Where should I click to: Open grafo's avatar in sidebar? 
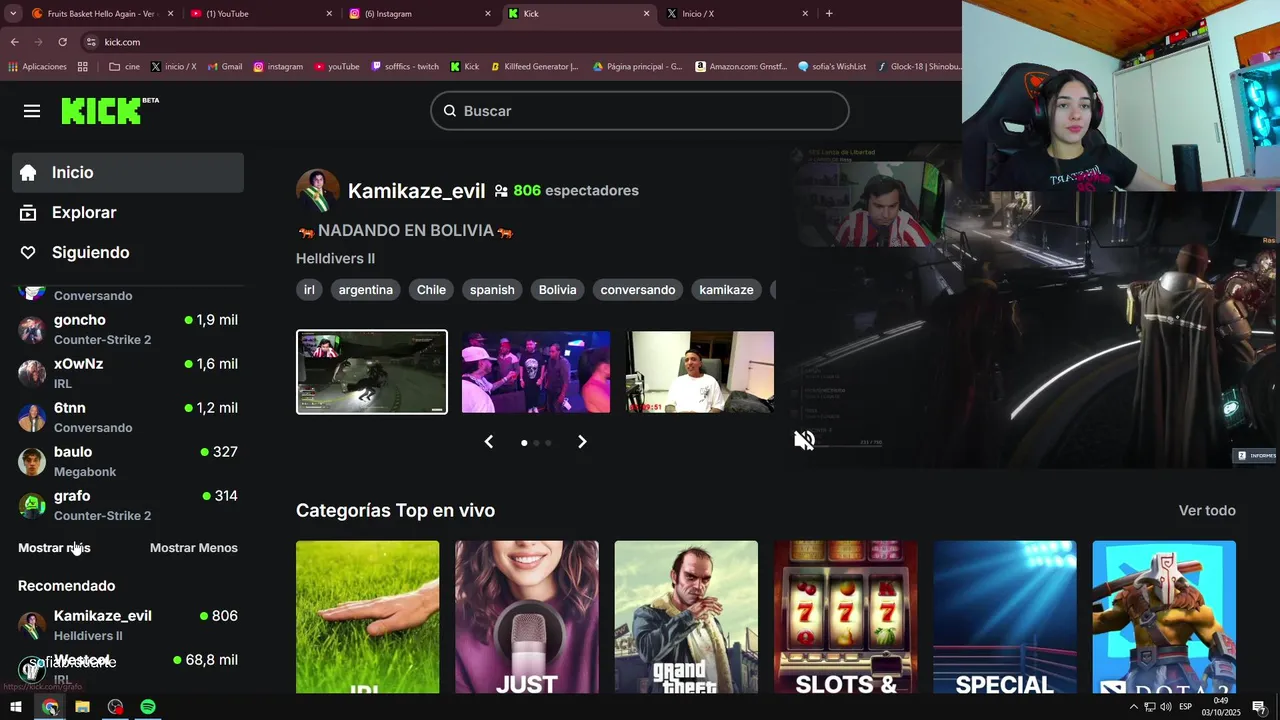click(x=32, y=505)
